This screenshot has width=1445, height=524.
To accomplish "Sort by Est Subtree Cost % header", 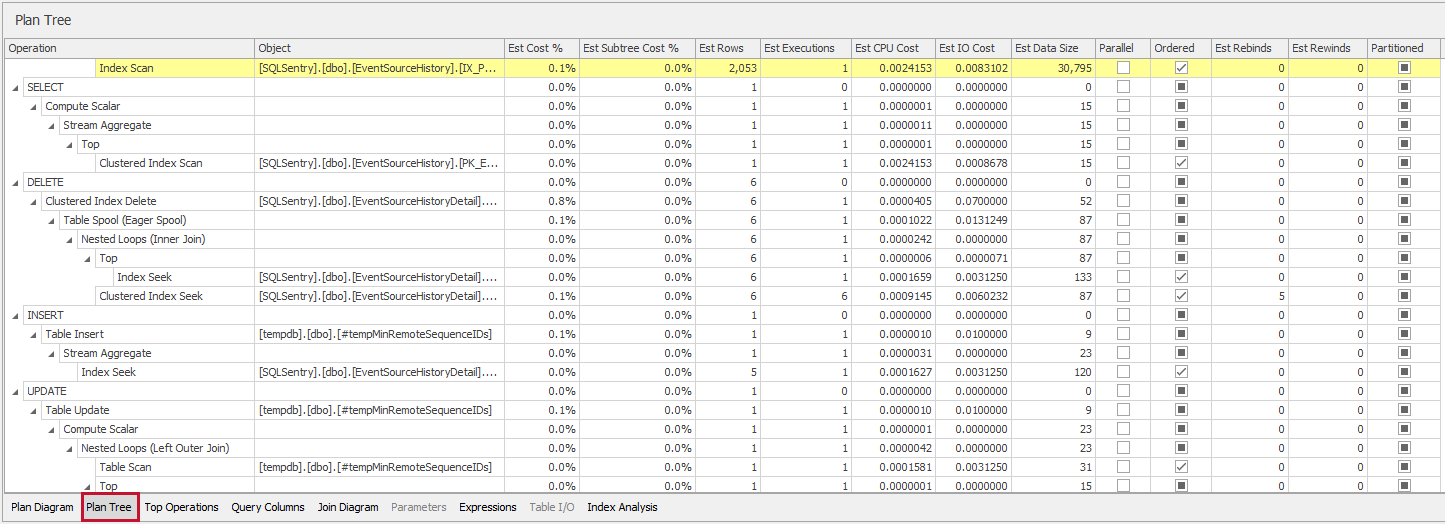I will [x=637, y=48].
